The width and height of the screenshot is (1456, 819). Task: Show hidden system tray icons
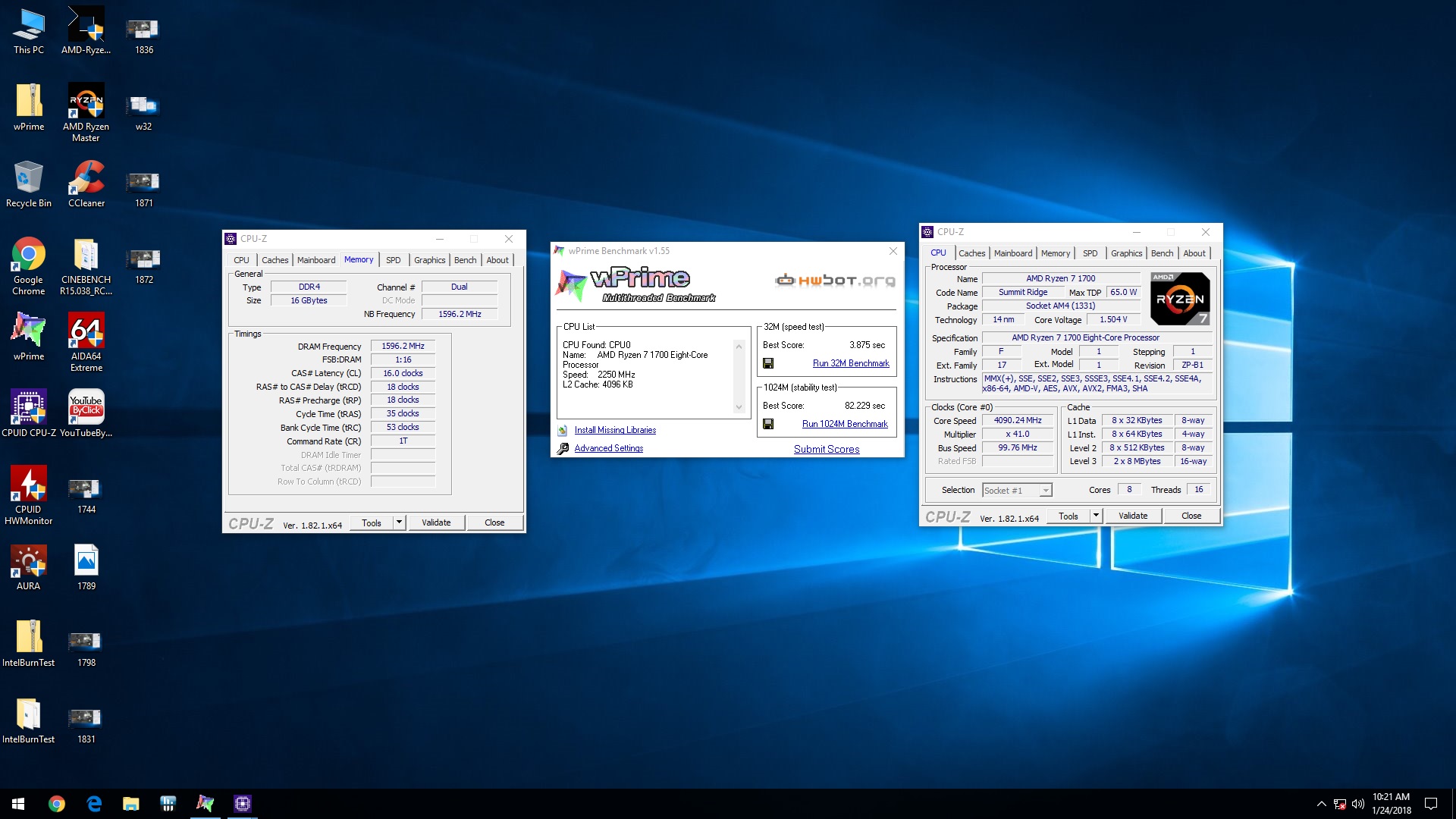coord(1321,804)
